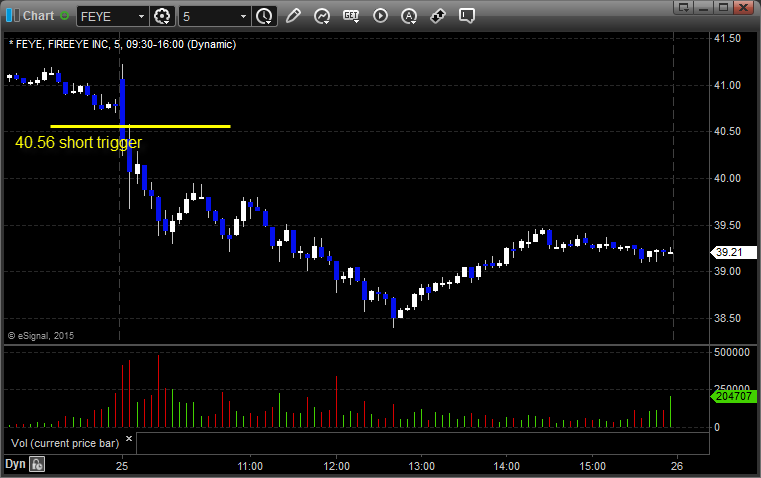Click the GET advanced studies icon
The width and height of the screenshot is (761, 478).
pos(351,16)
